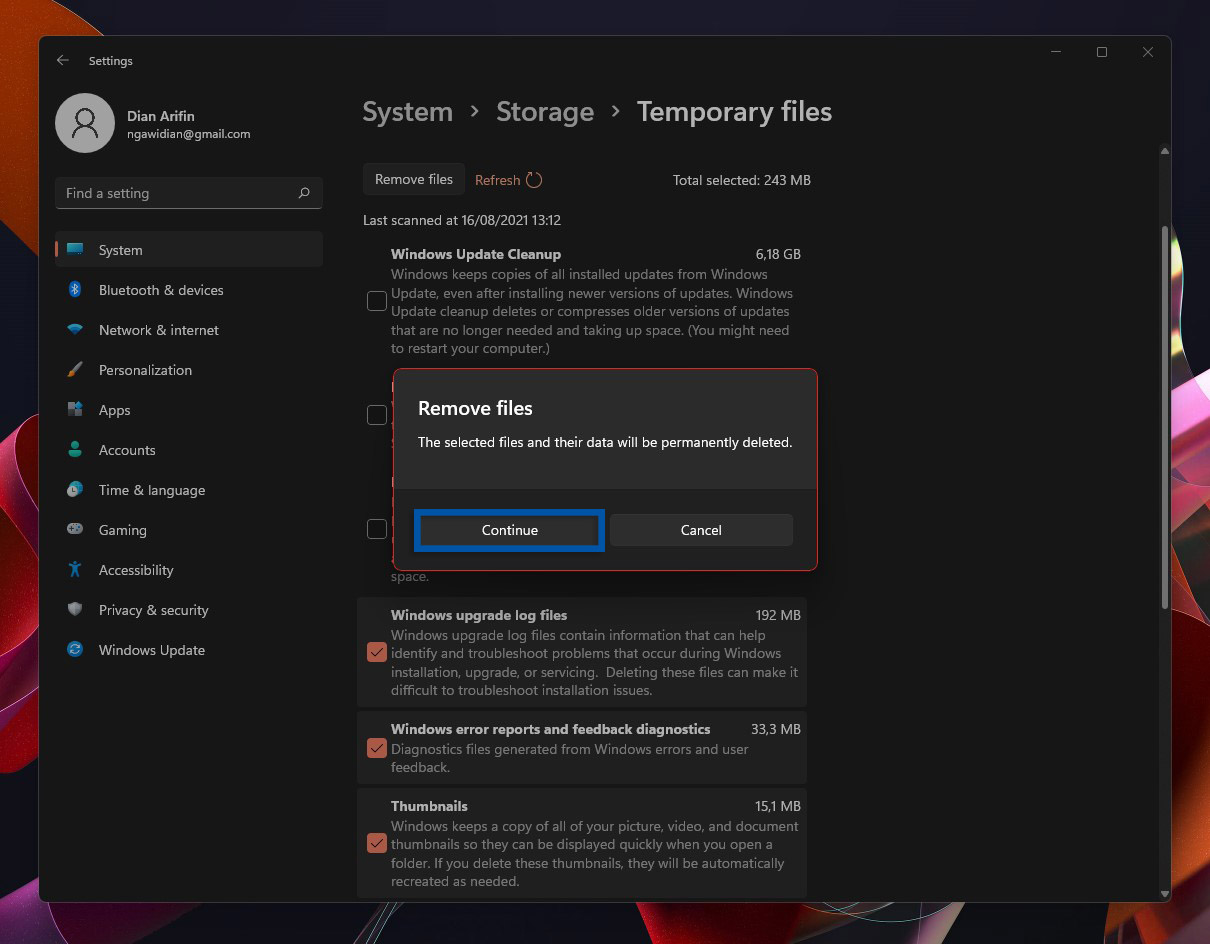This screenshot has width=1210, height=944.
Task: Click the Accessibility person icon
Action: pyautogui.click(x=75, y=570)
